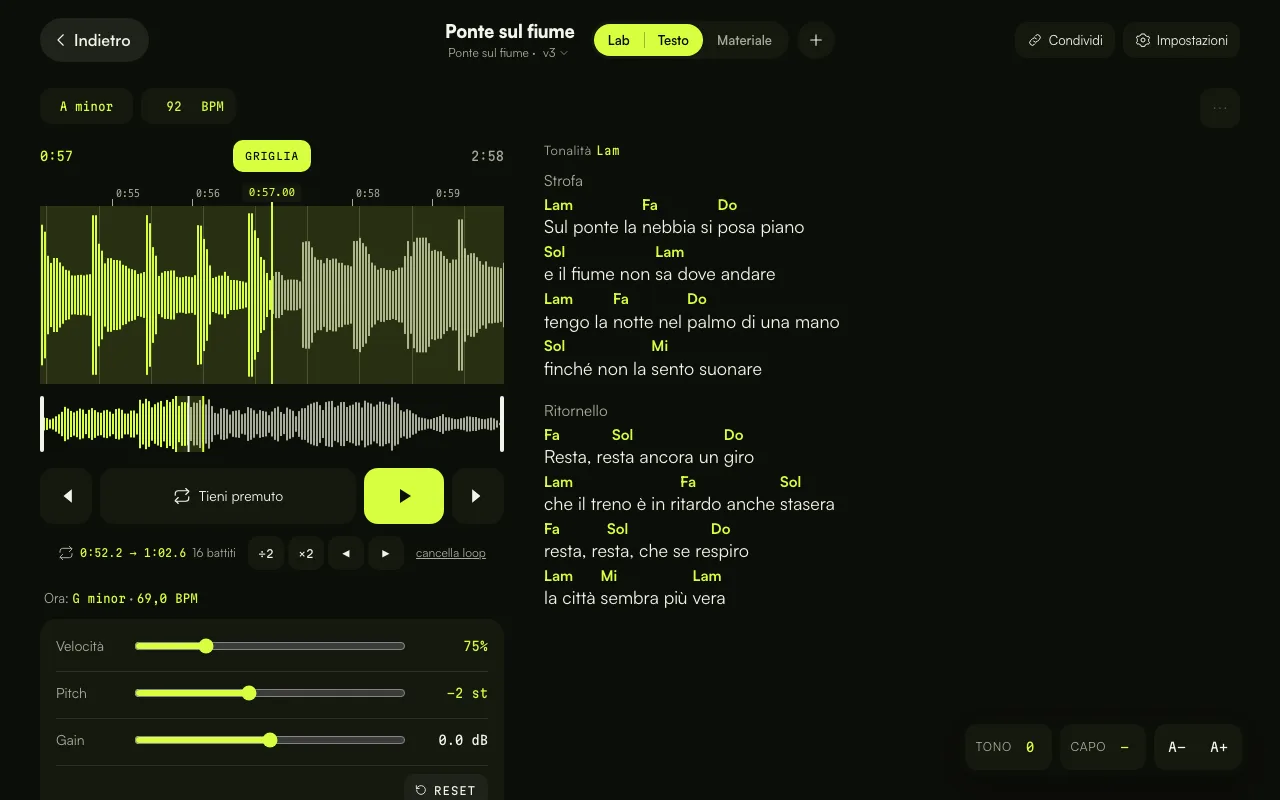The width and height of the screenshot is (1280, 800).
Task: Open the Materiale tab
Action: [x=744, y=40]
